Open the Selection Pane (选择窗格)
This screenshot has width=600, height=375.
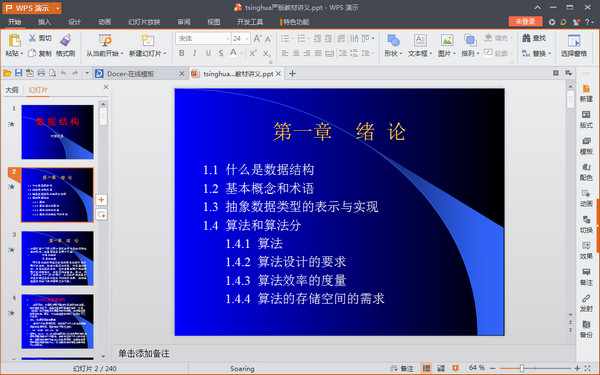(574, 46)
